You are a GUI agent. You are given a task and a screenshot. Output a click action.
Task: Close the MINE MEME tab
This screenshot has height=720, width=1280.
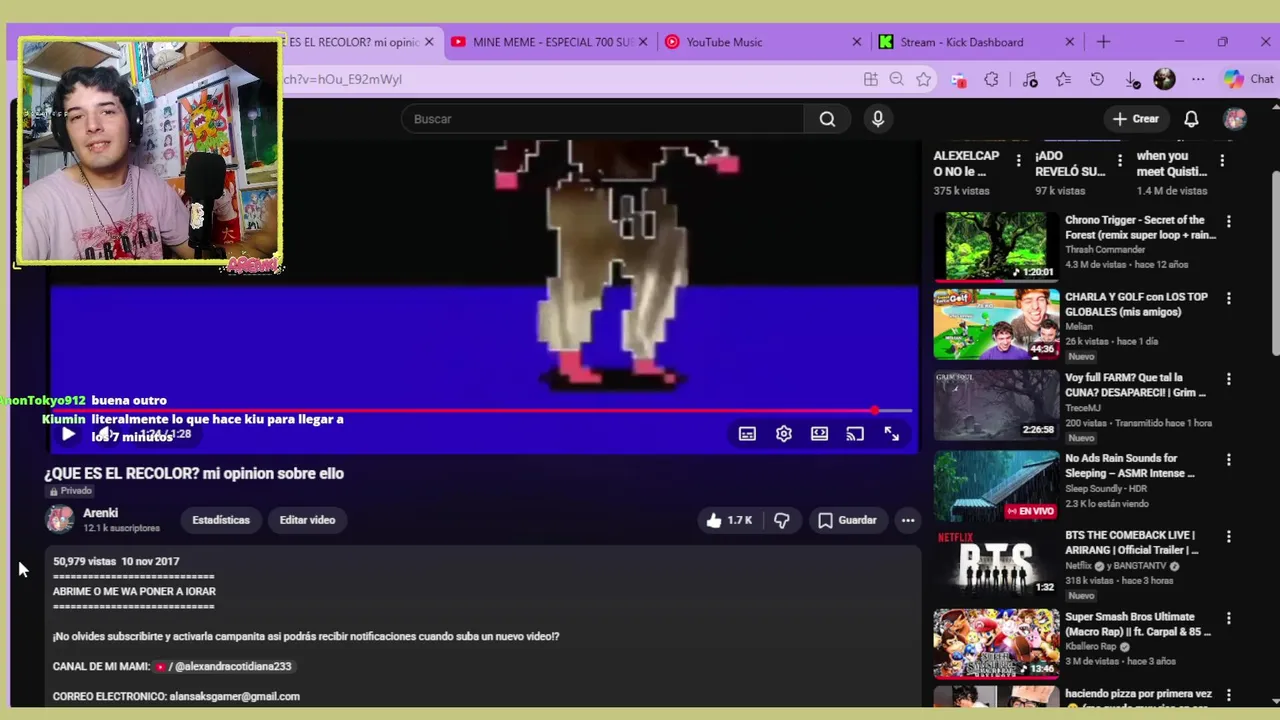[x=643, y=42]
